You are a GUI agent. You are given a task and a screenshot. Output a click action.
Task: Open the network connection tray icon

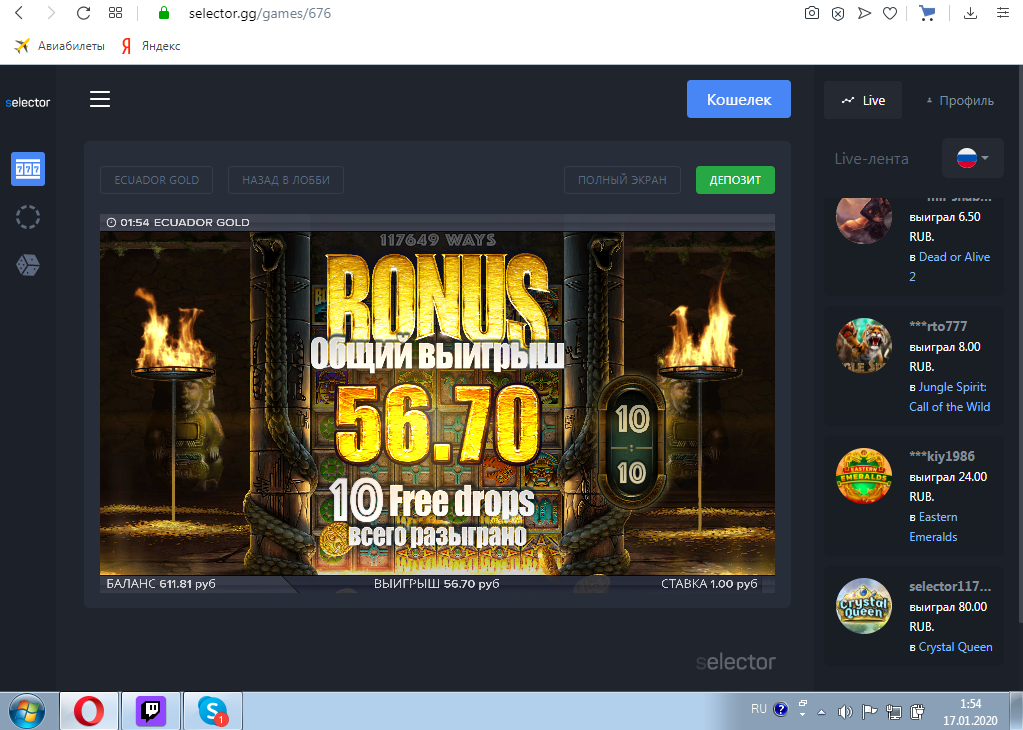pos(894,712)
